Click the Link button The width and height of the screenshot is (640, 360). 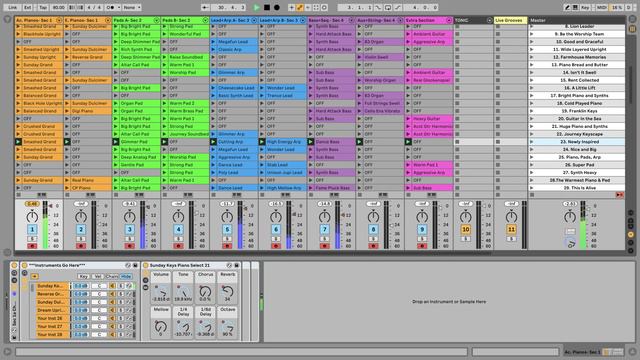[x=13, y=7]
